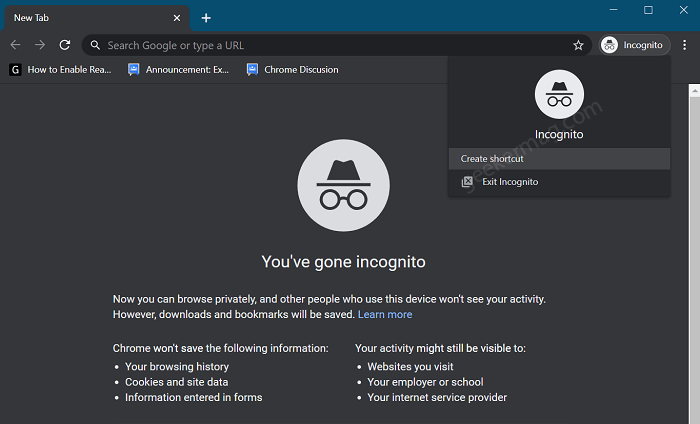Bookmark this tab with the star icon

578,45
